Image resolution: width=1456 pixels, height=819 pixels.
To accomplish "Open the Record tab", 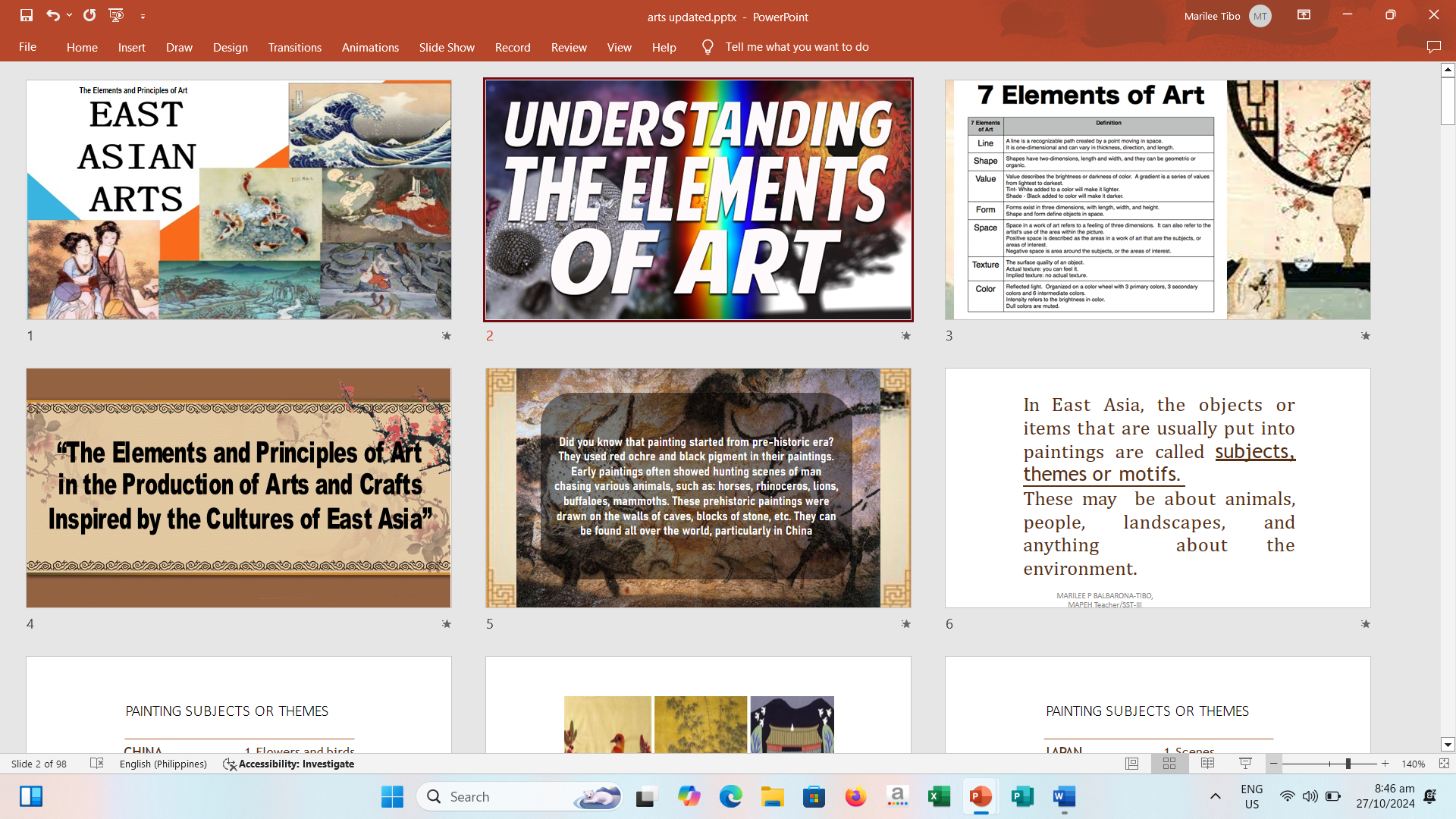I will (513, 47).
